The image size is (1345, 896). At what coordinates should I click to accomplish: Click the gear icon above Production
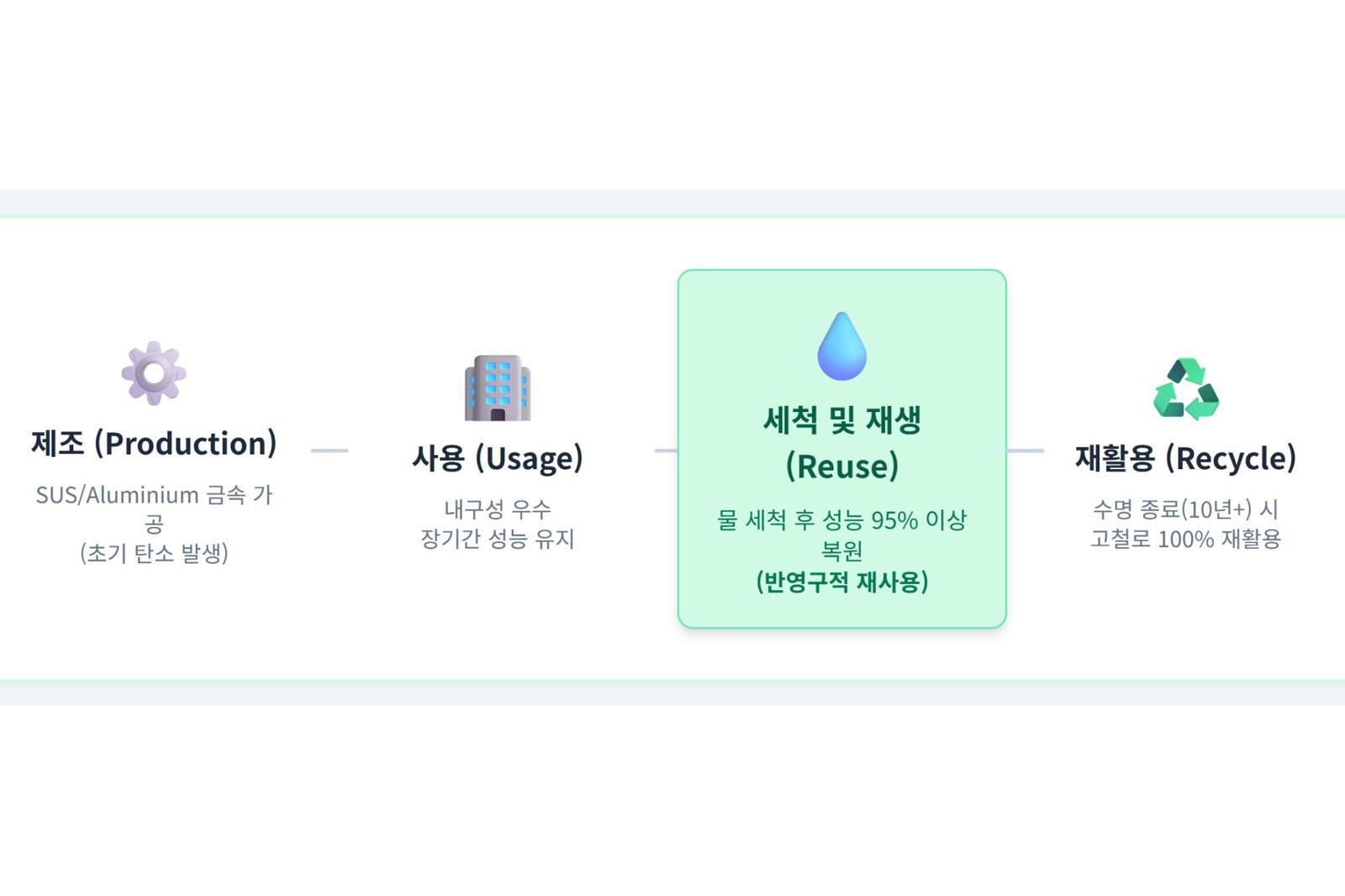click(153, 373)
